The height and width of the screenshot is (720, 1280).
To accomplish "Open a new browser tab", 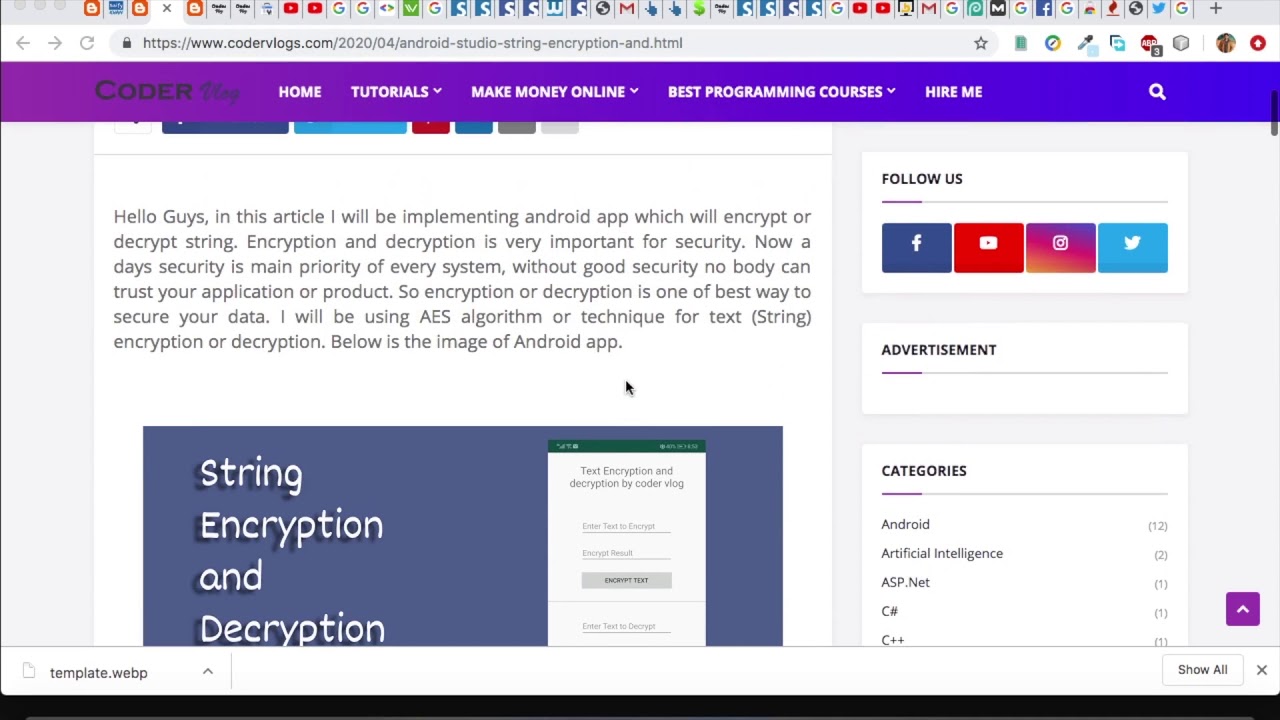I will click(1216, 9).
